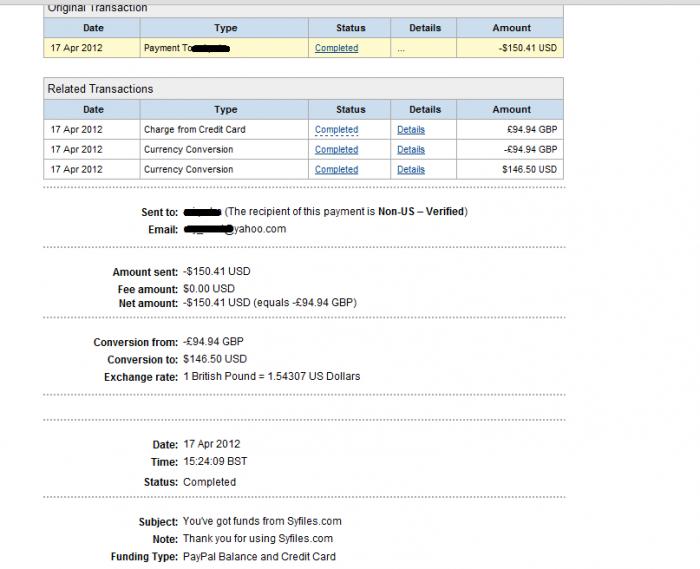Open Details for Charge from Credit Card

(410, 130)
